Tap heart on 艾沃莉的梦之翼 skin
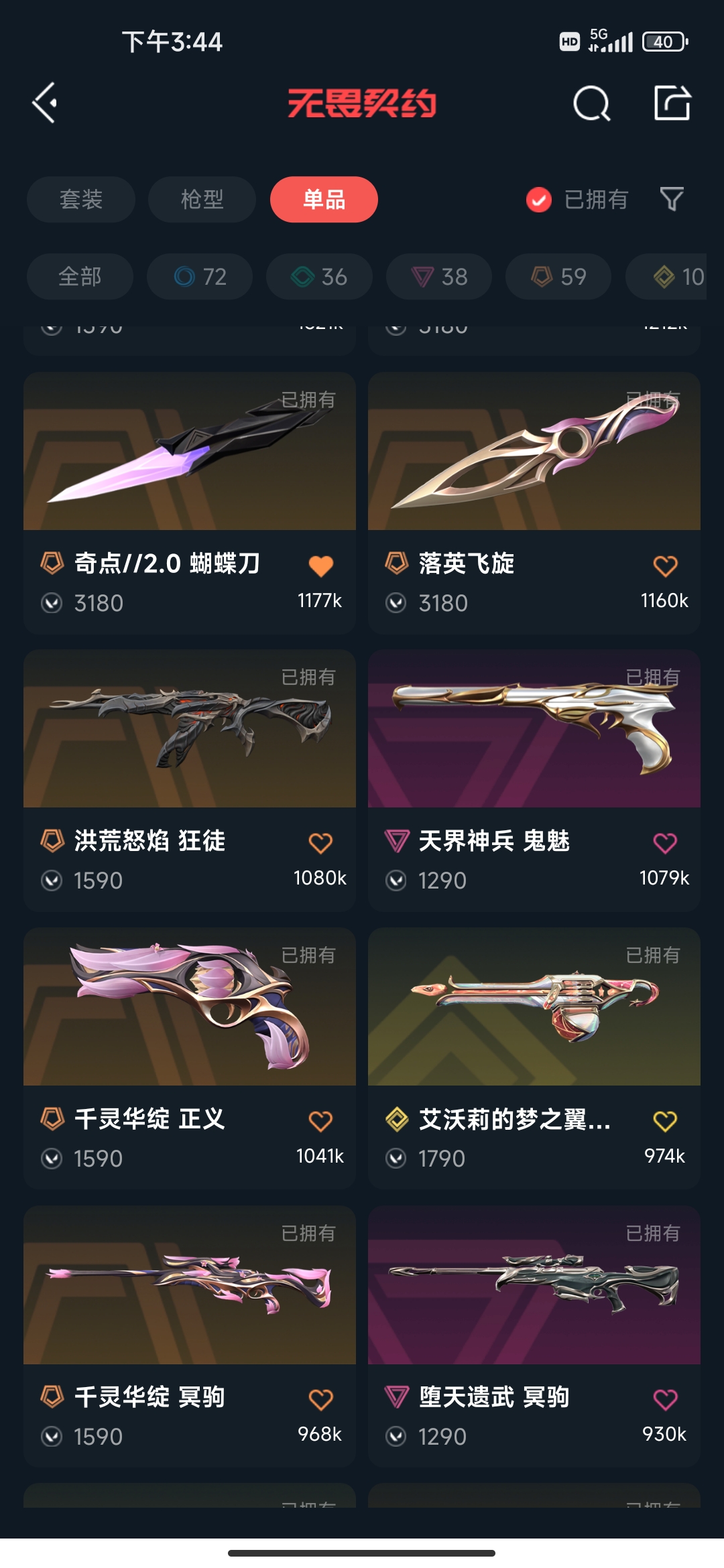This screenshot has width=724, height=1568. pyautogui.click(x=665, y=1121)
